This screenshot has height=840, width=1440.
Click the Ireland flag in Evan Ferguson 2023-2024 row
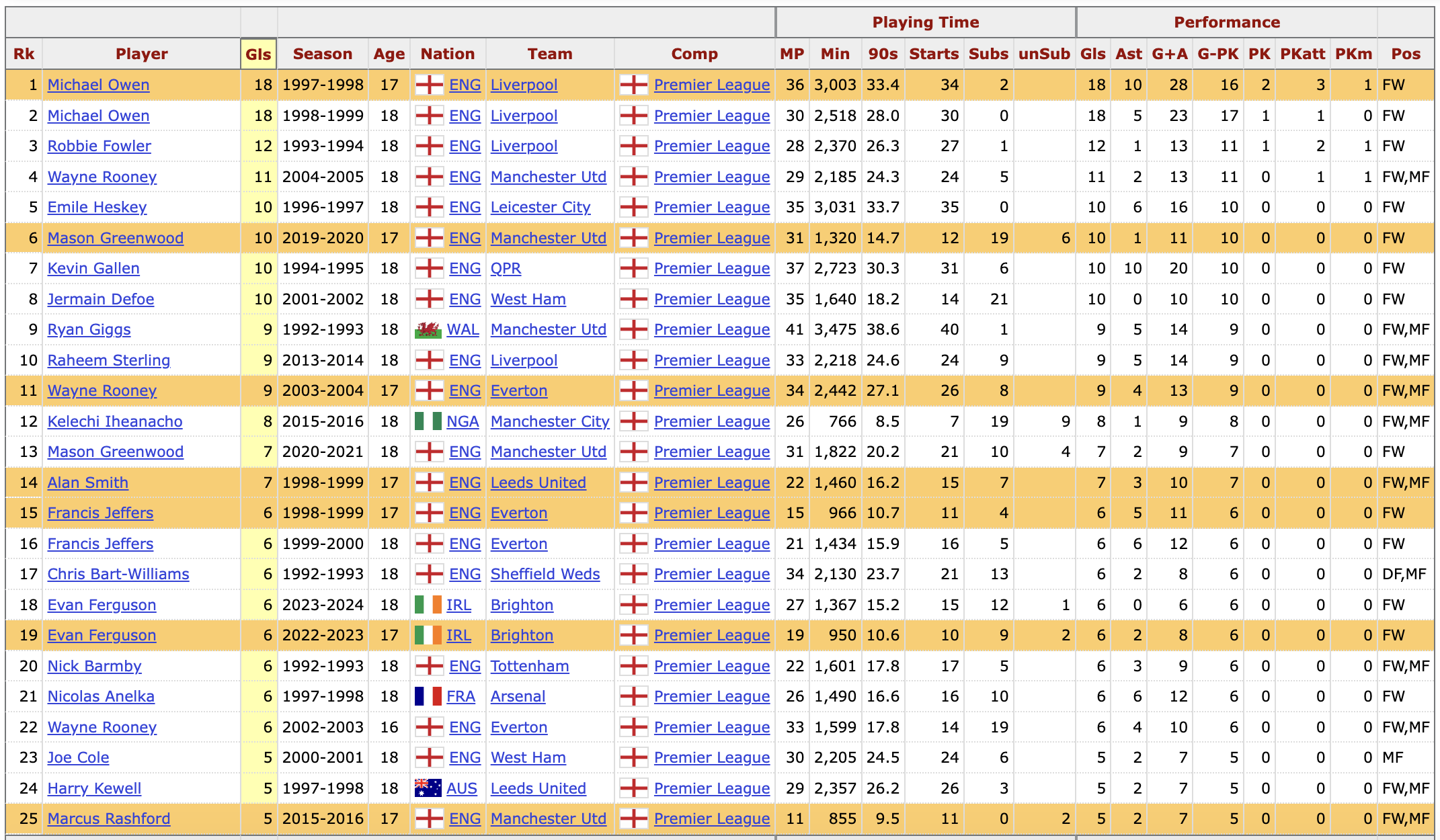(x=428, y=605)
